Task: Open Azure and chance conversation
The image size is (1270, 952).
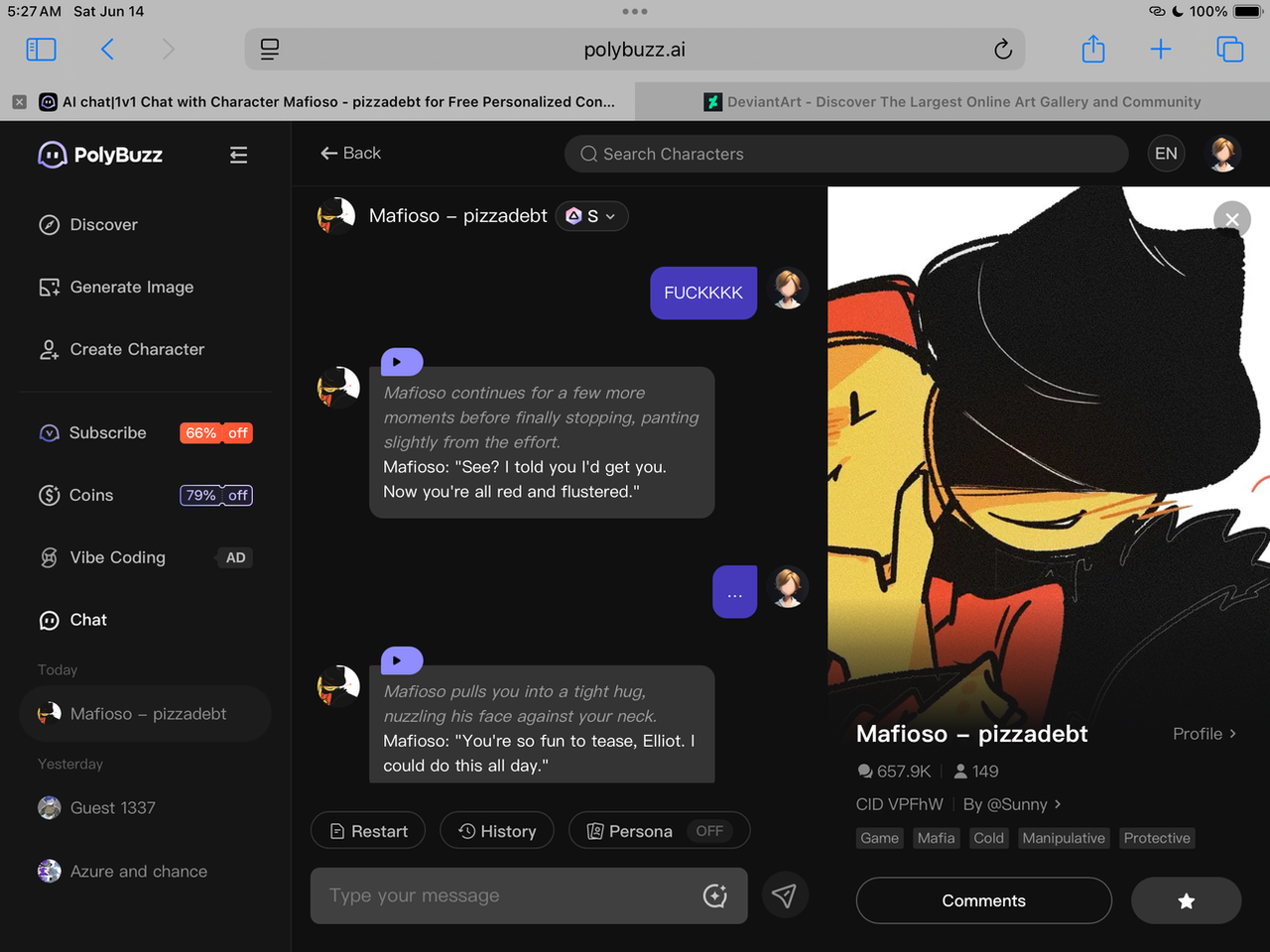Action: click(145, 872)
